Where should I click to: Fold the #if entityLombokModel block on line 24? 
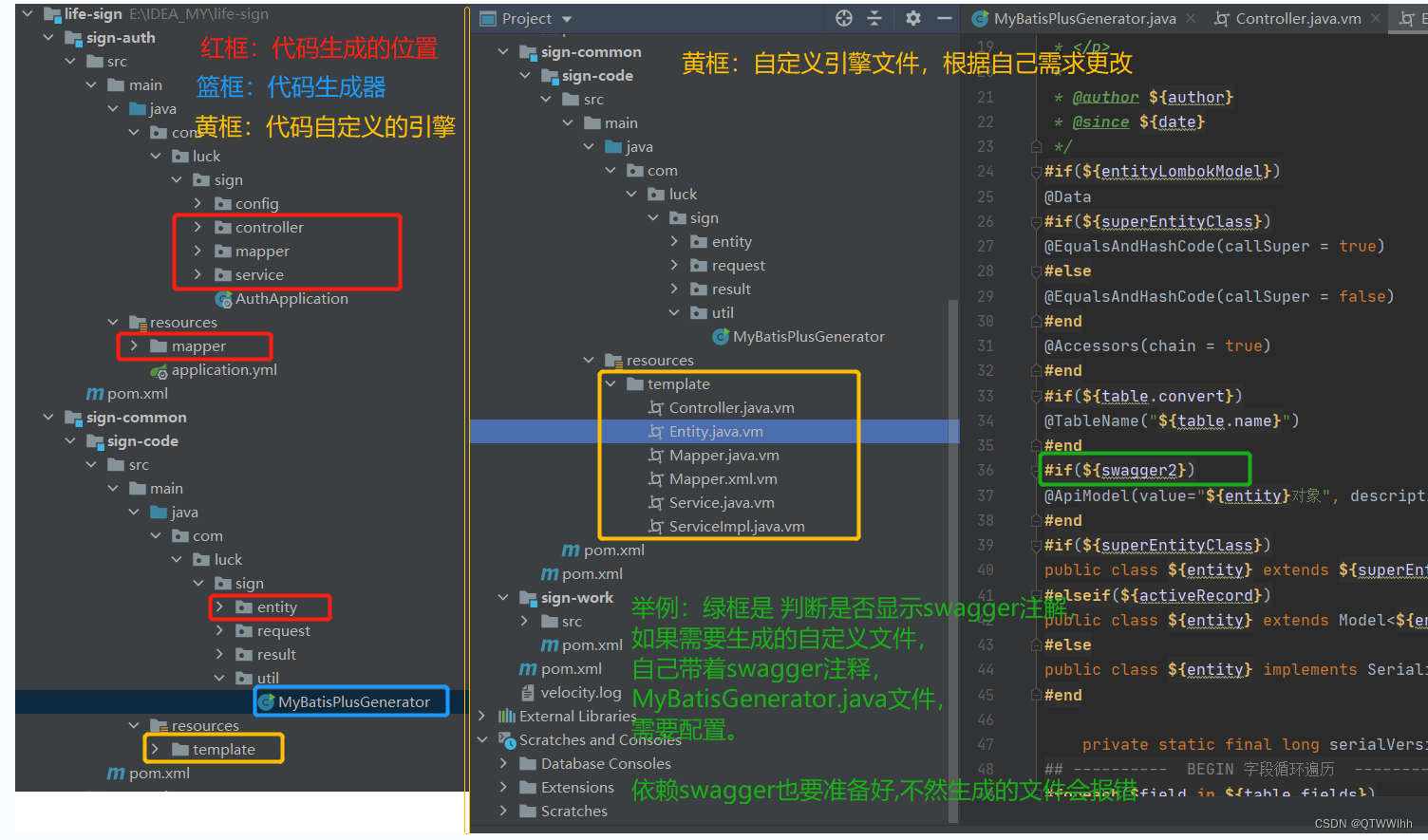[x=1036, y=172]
